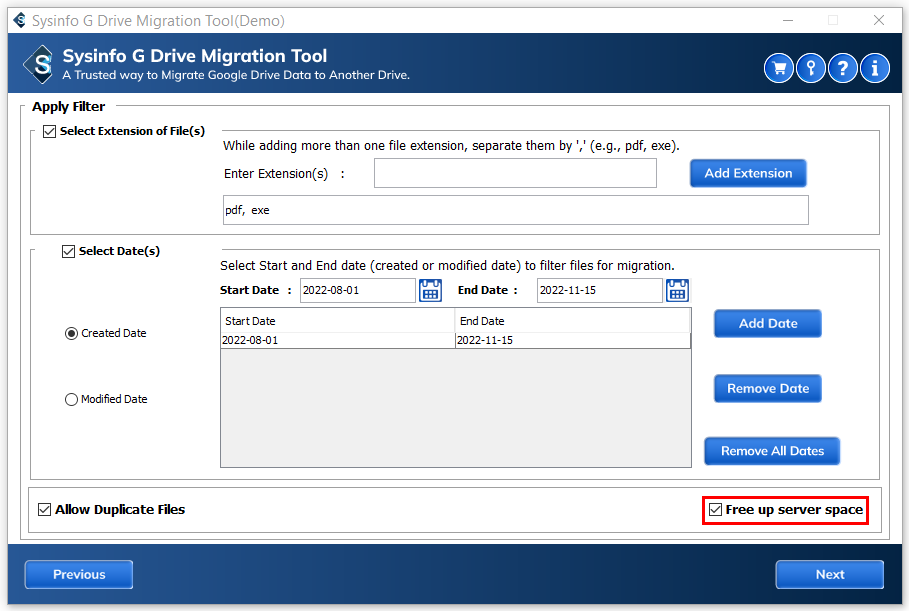
Task: Choose the Modified Date radio option
Action: (x=71, y=400)
